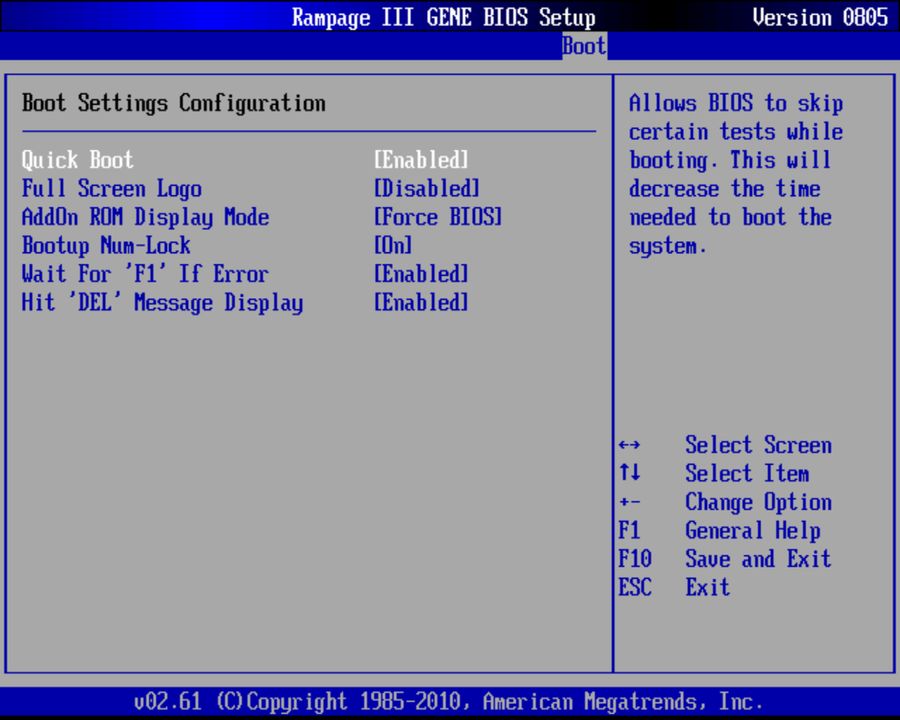Change Quick Boot [Enabled] value

421,160
